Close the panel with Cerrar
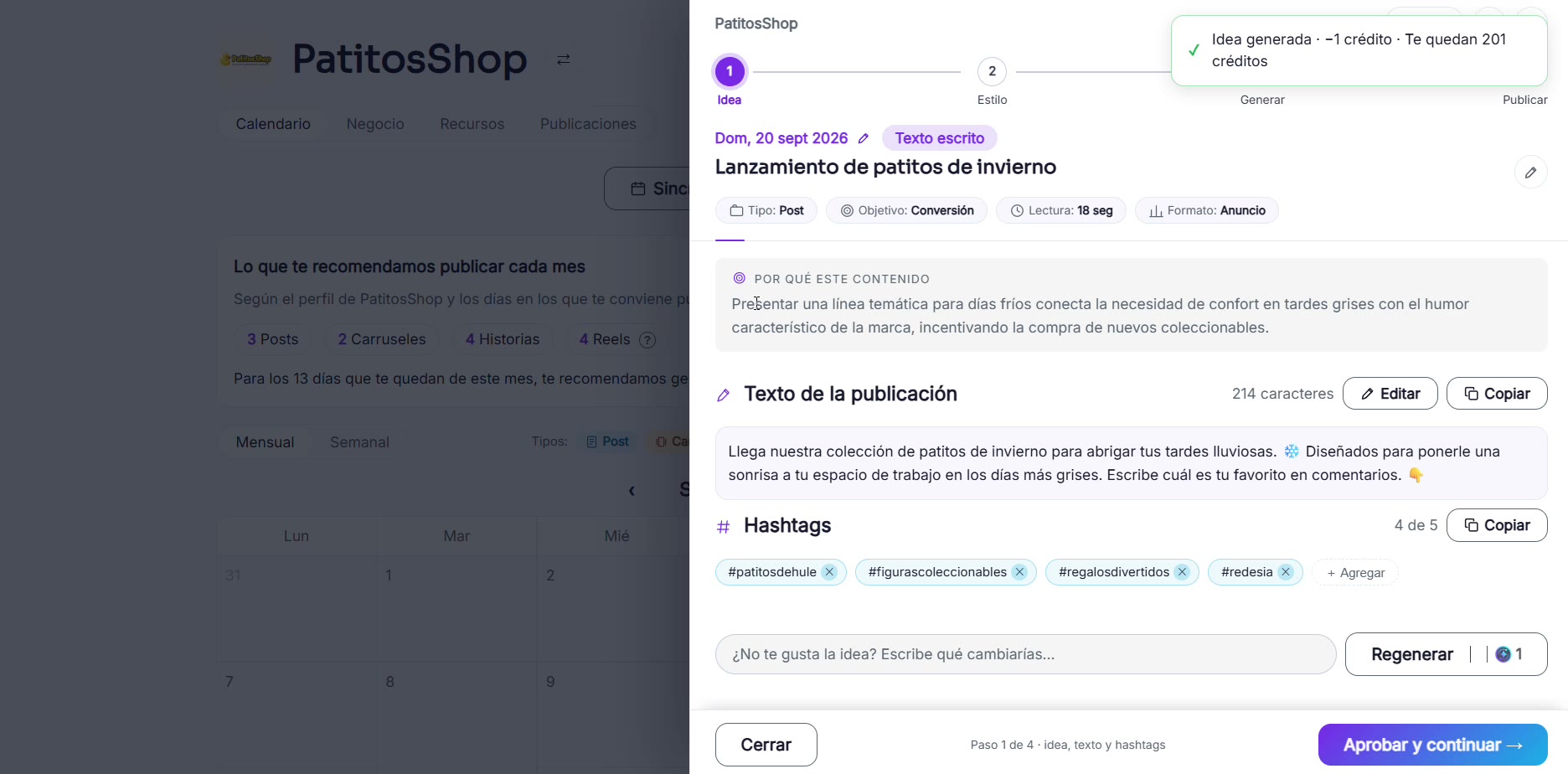The width and height of the screenshot is (1568, 774). point(766,745)
